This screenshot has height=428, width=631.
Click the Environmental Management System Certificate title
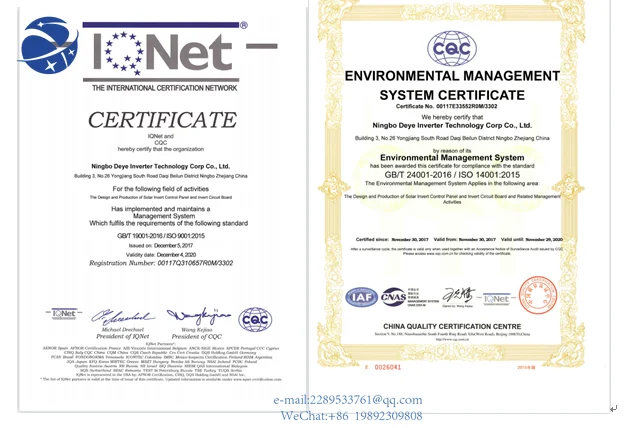click(452, 85)
